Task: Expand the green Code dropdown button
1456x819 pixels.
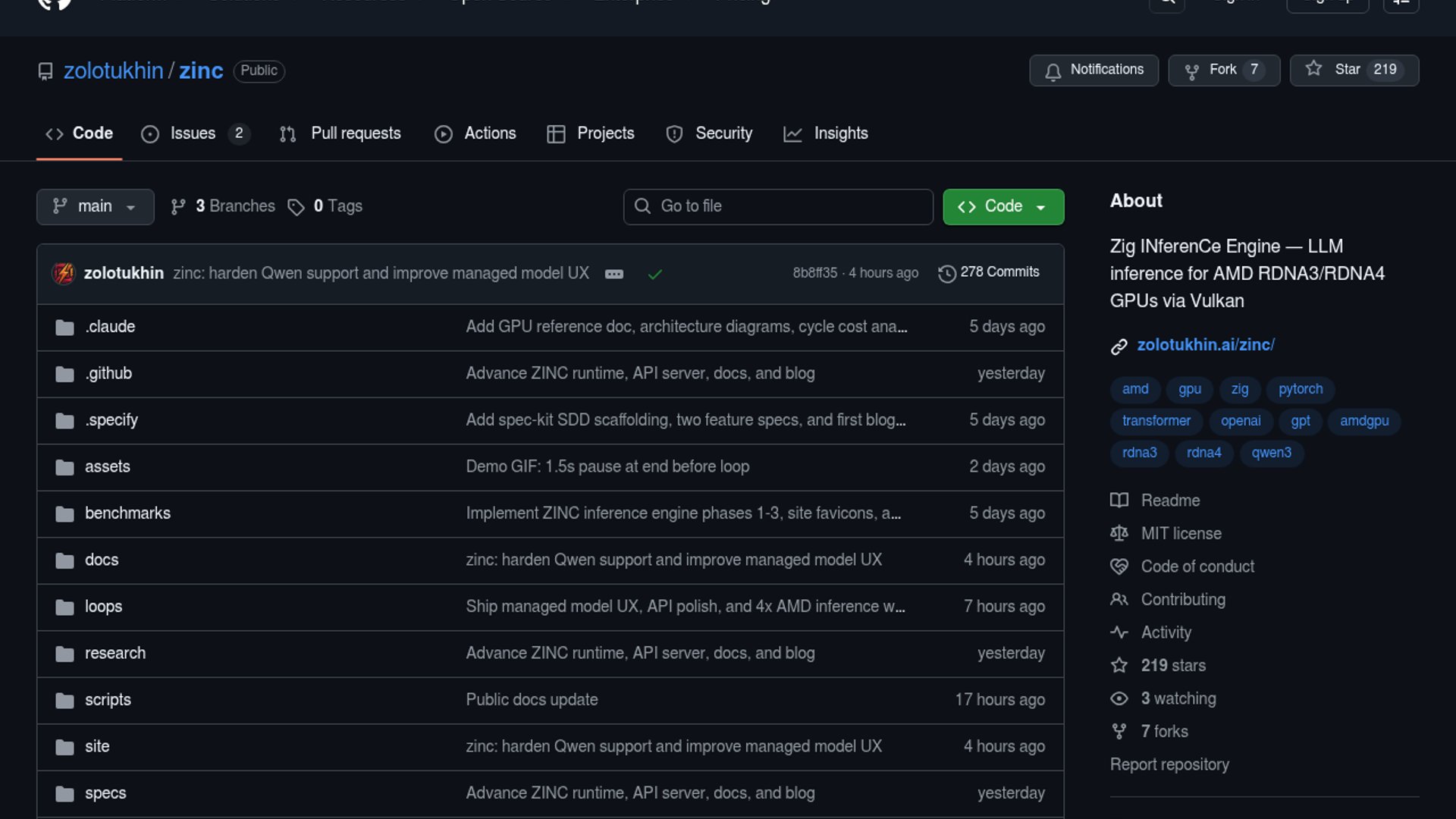Action: click(x=1003, y=206)
